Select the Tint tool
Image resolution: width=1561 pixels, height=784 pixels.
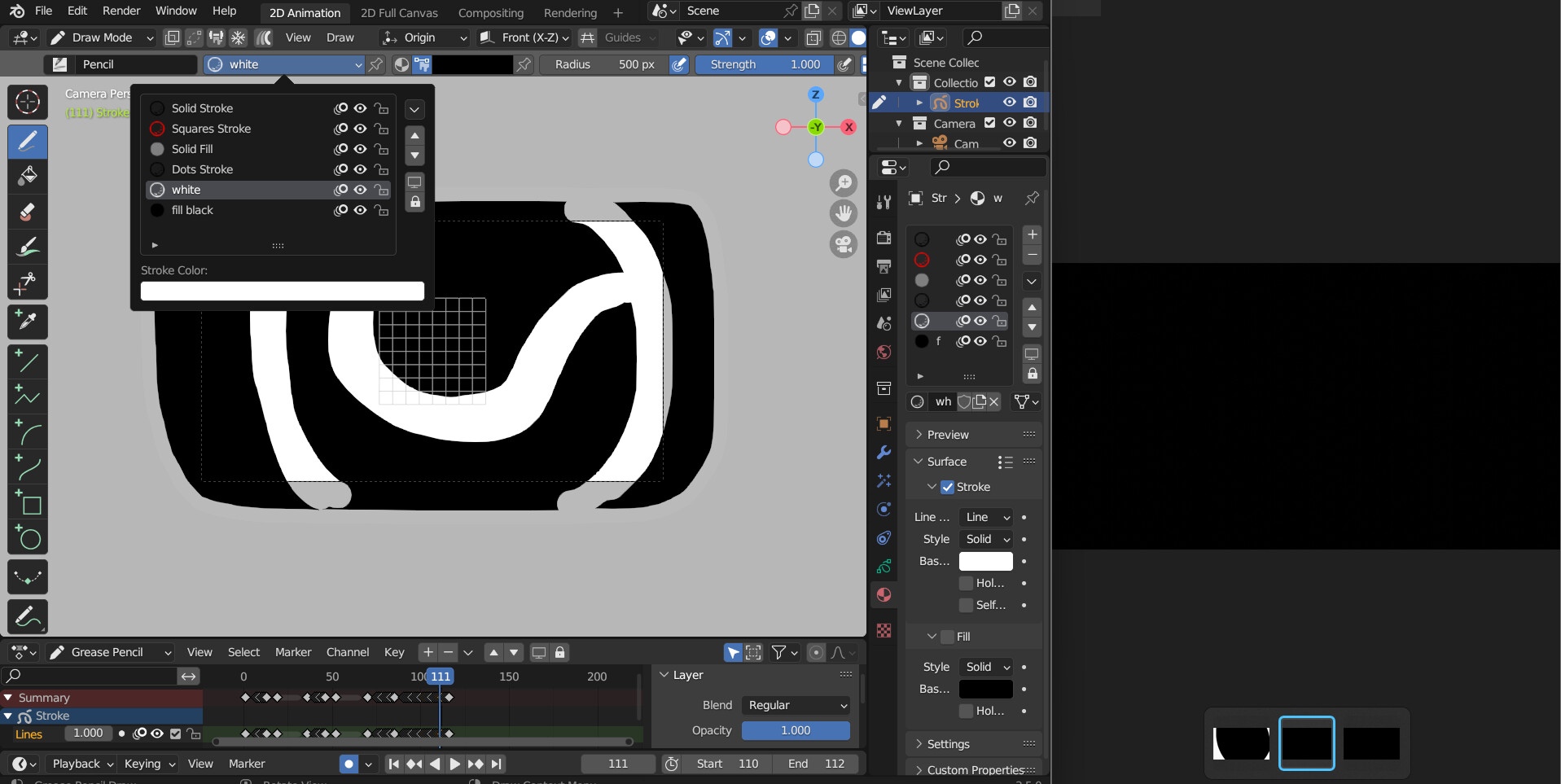point(27,247)
